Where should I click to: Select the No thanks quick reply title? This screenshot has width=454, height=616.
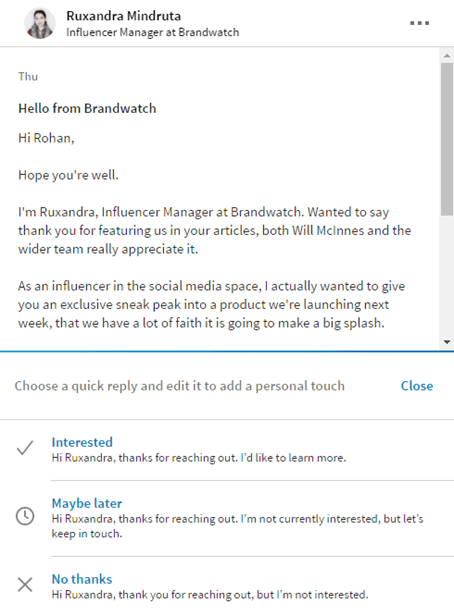(x=82, y=579)
